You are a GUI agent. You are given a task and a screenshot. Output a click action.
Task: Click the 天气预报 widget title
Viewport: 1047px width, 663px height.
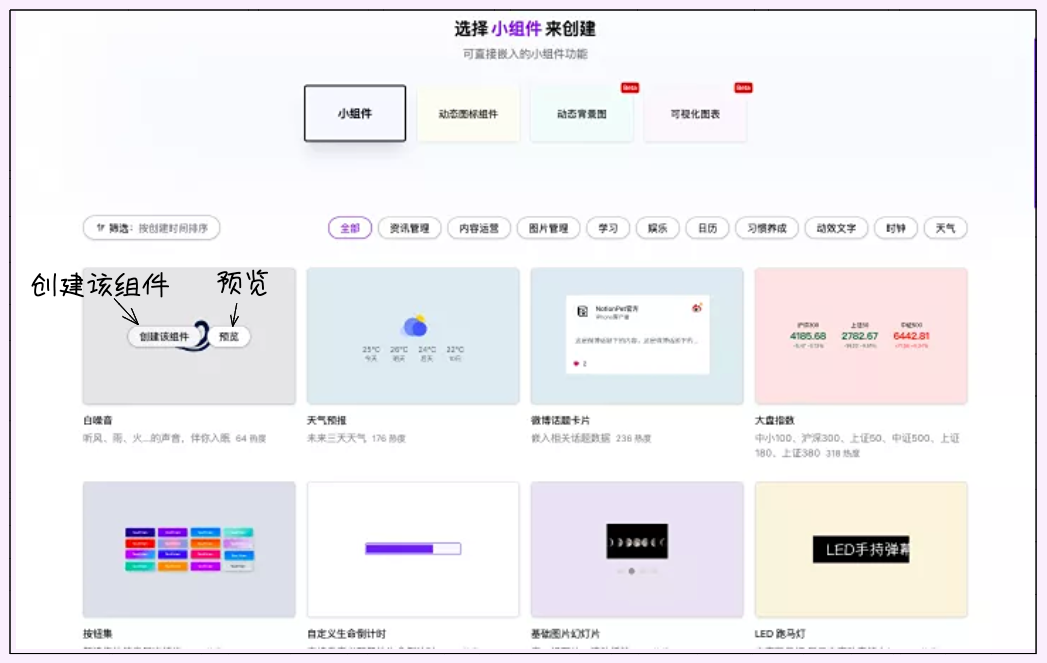tap(327, 420)
